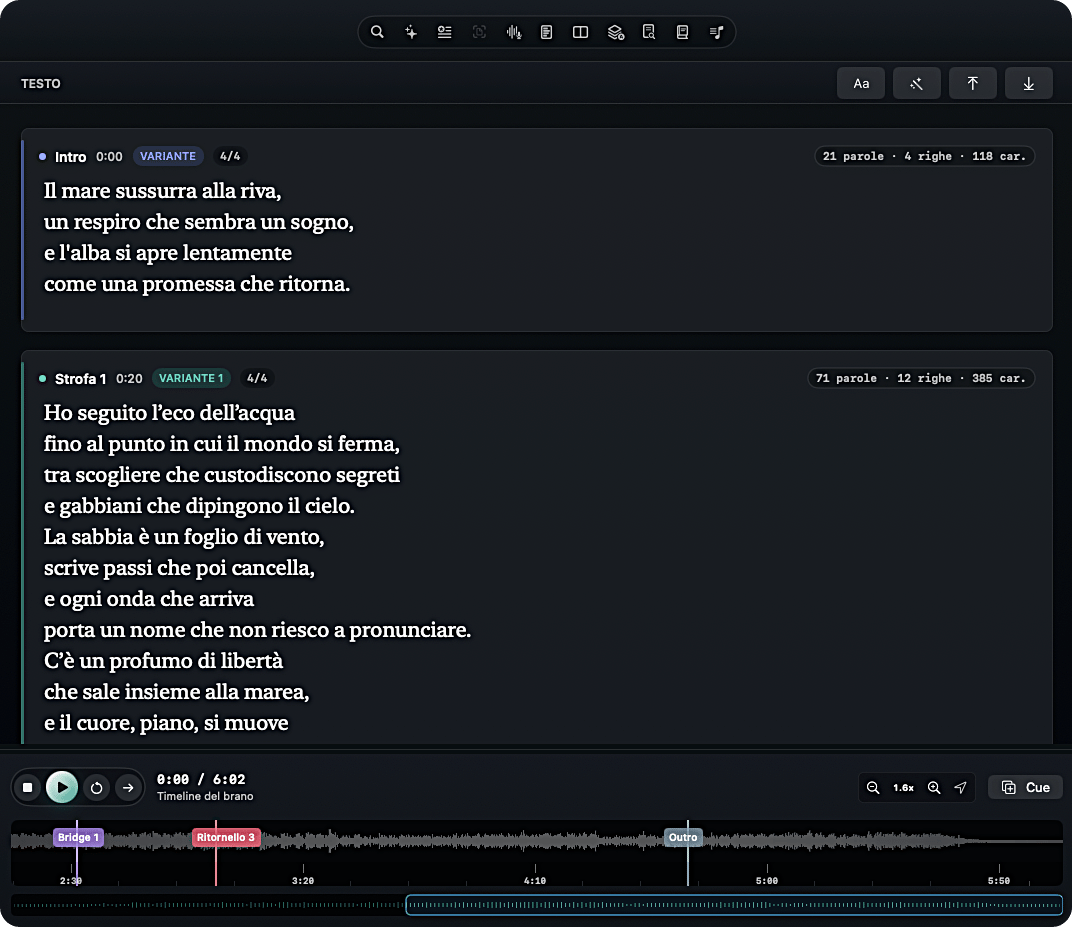The width and height of the screenshot is (1083, 927).
Task: Open the book notebook icon
Action: click(682, 32)
